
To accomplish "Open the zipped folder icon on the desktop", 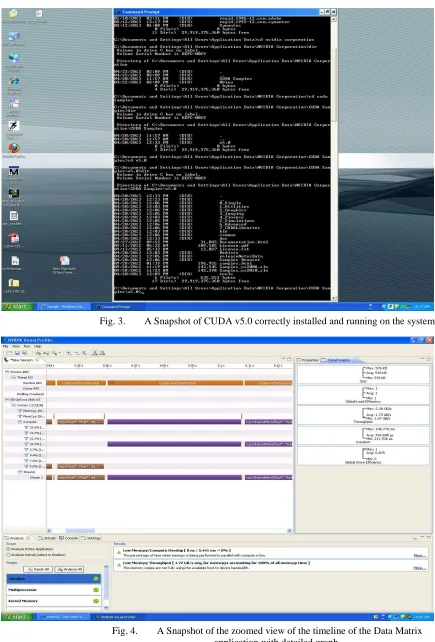I will coord(14,283).
